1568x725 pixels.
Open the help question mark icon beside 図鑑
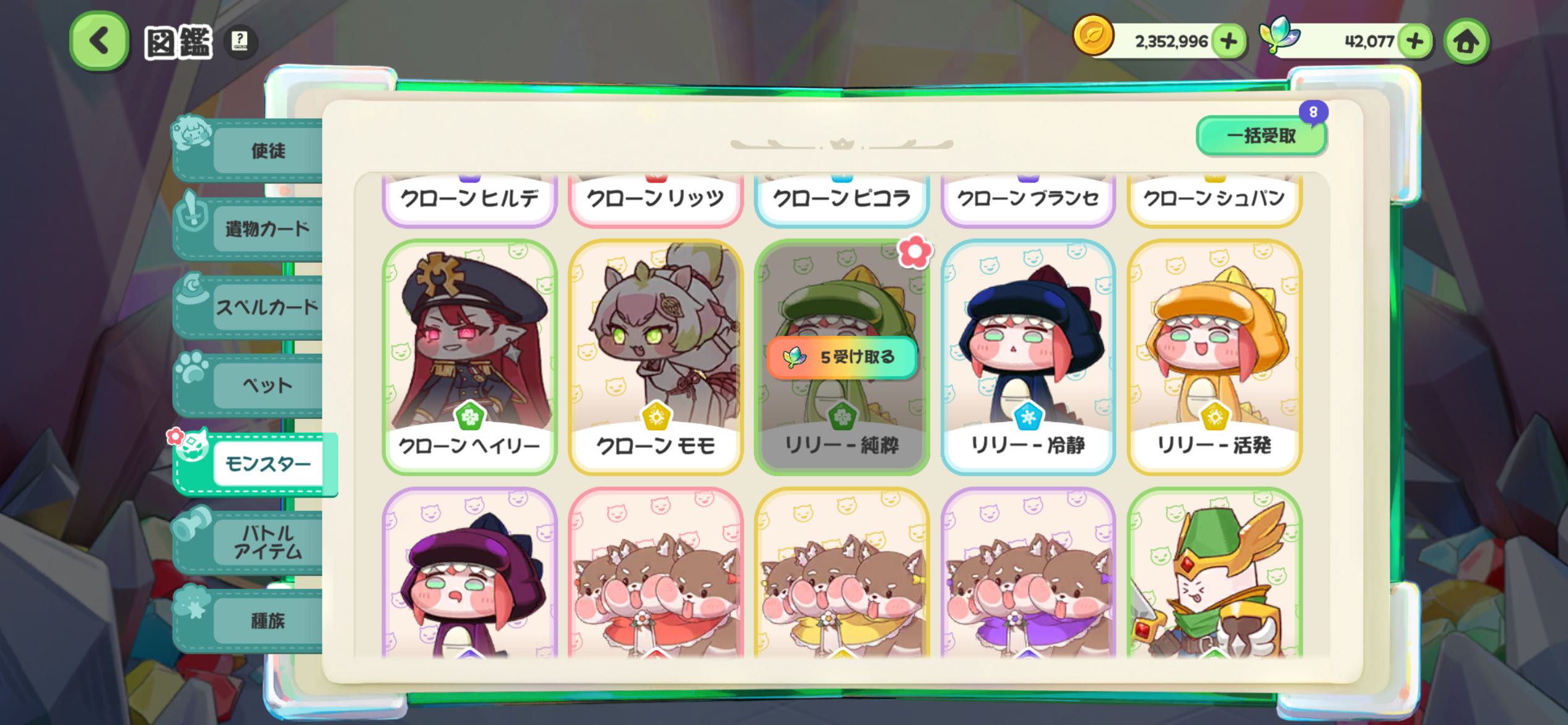240,42
